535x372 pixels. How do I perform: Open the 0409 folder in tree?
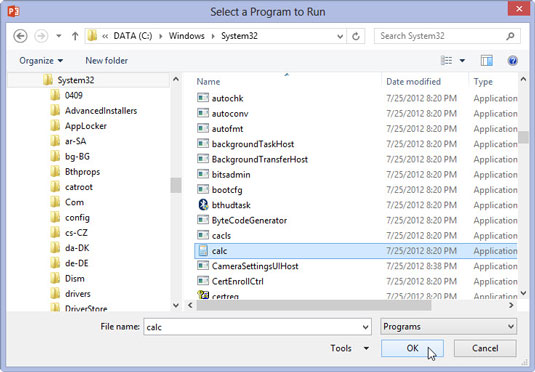pyautogui.click(x=74, y=95)
